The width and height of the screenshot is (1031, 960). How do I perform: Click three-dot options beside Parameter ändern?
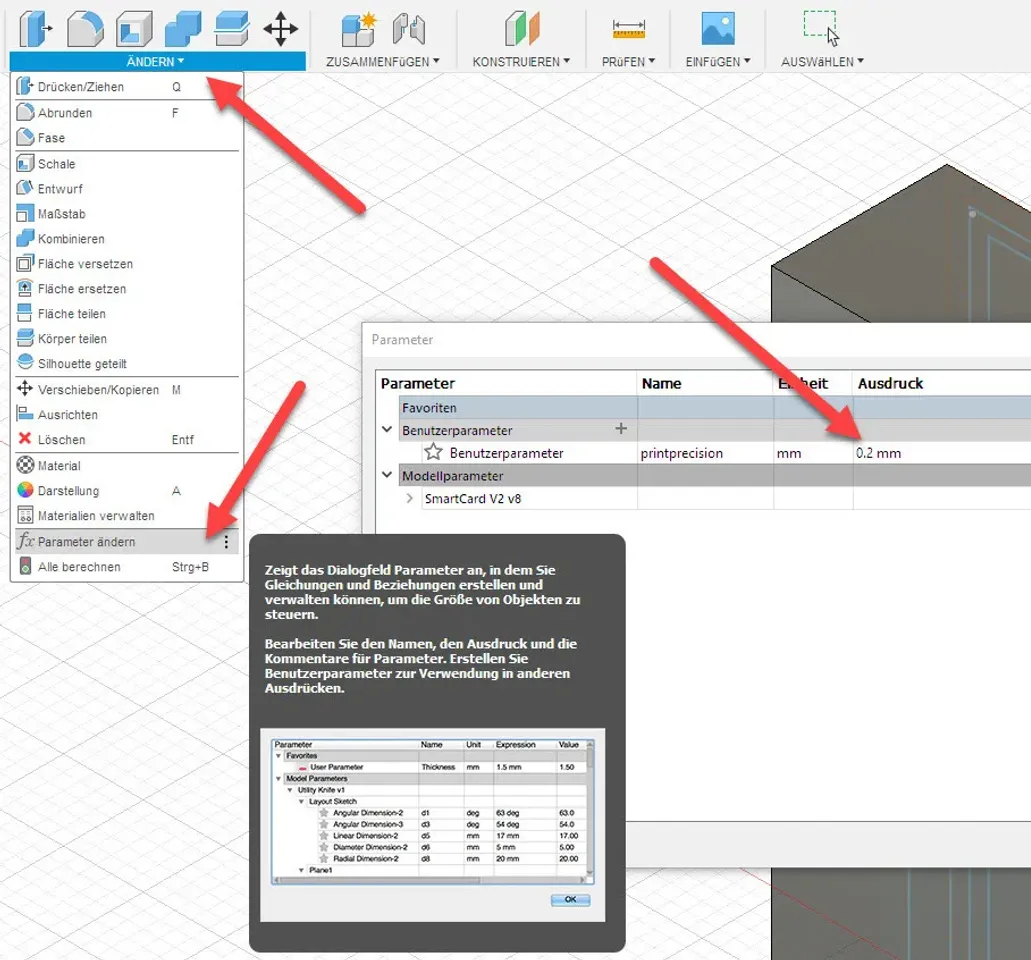coord(226,542)
